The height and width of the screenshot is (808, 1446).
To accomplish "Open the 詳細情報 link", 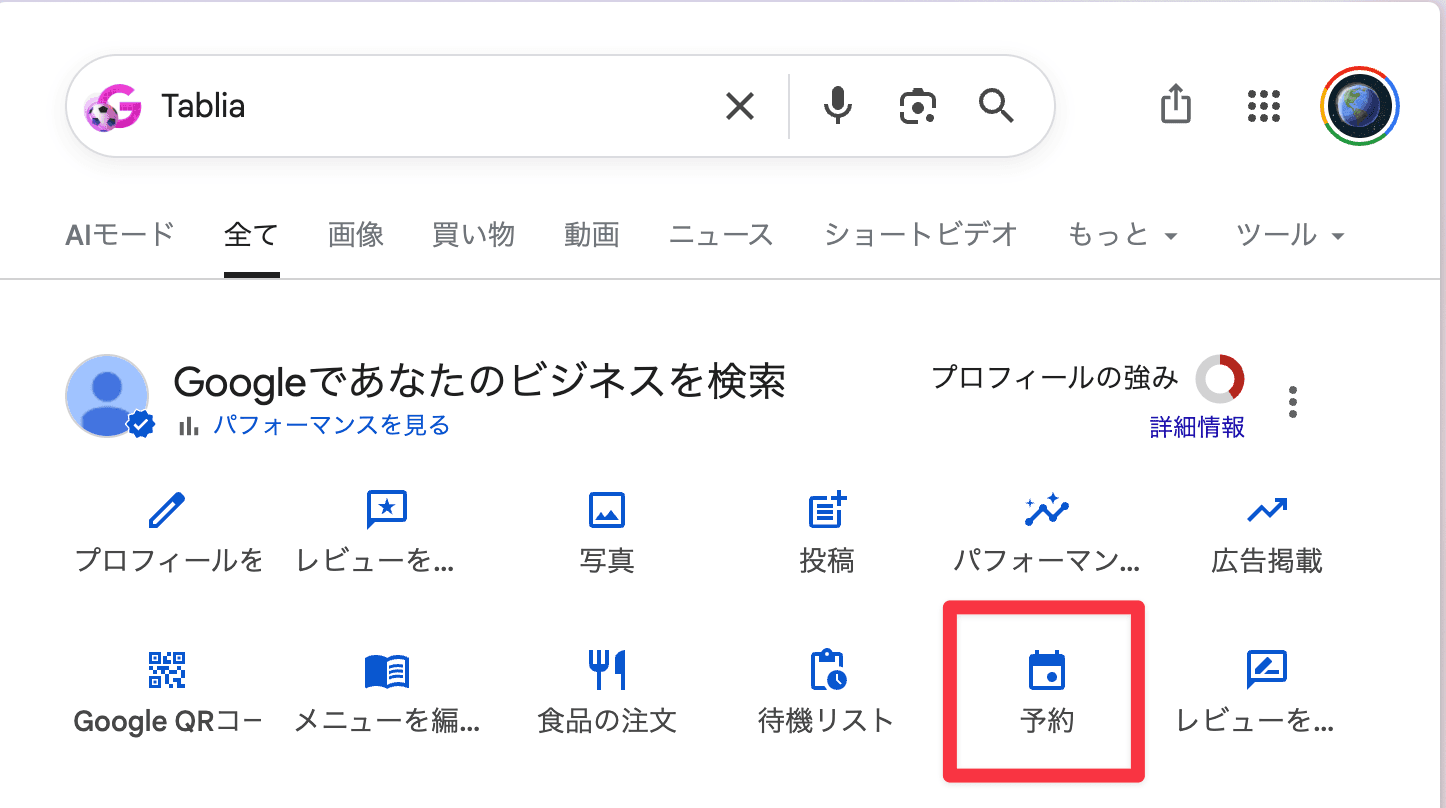I will click(1197, 428).
